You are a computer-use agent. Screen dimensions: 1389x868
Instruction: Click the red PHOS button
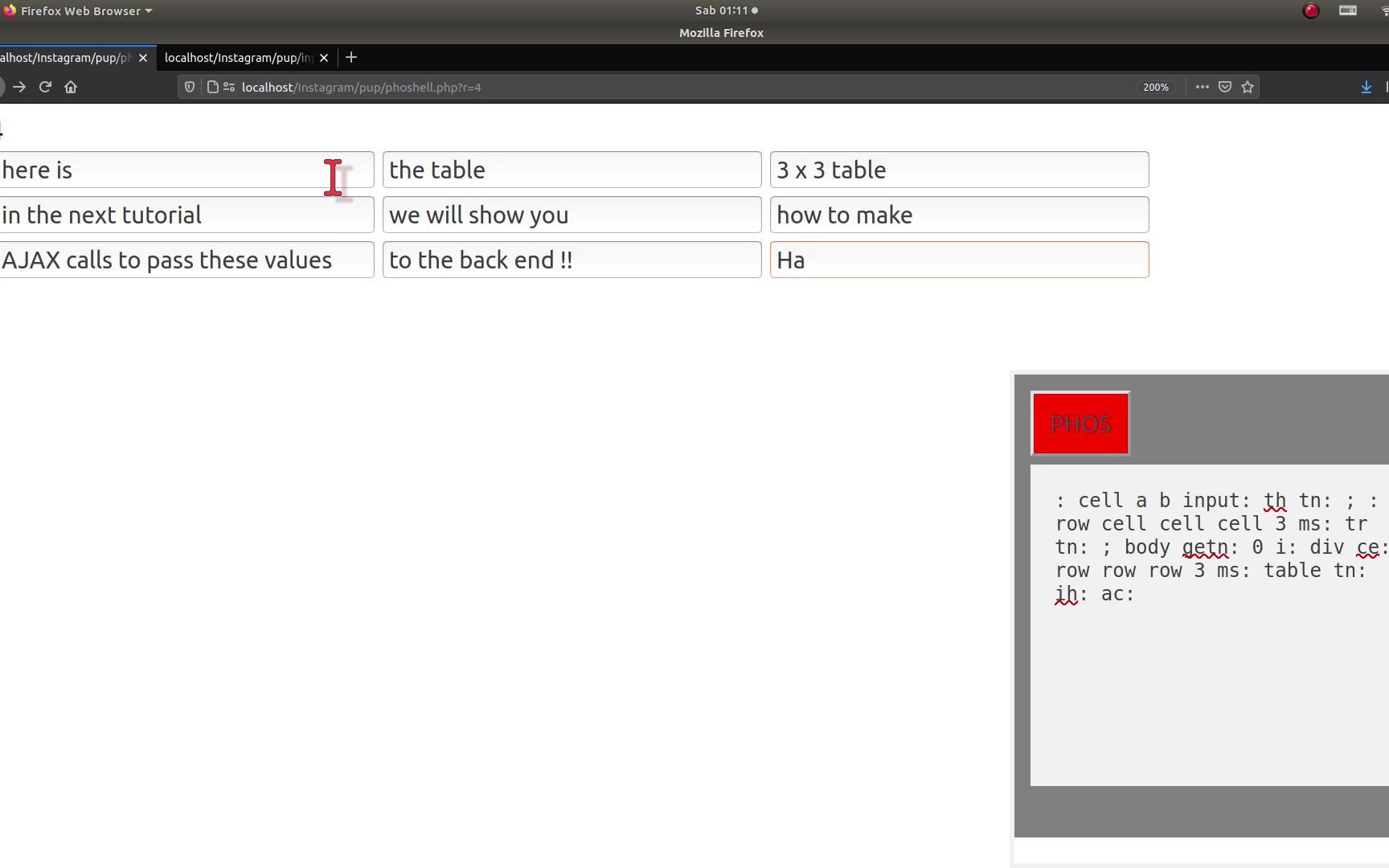pos(1081,424)
